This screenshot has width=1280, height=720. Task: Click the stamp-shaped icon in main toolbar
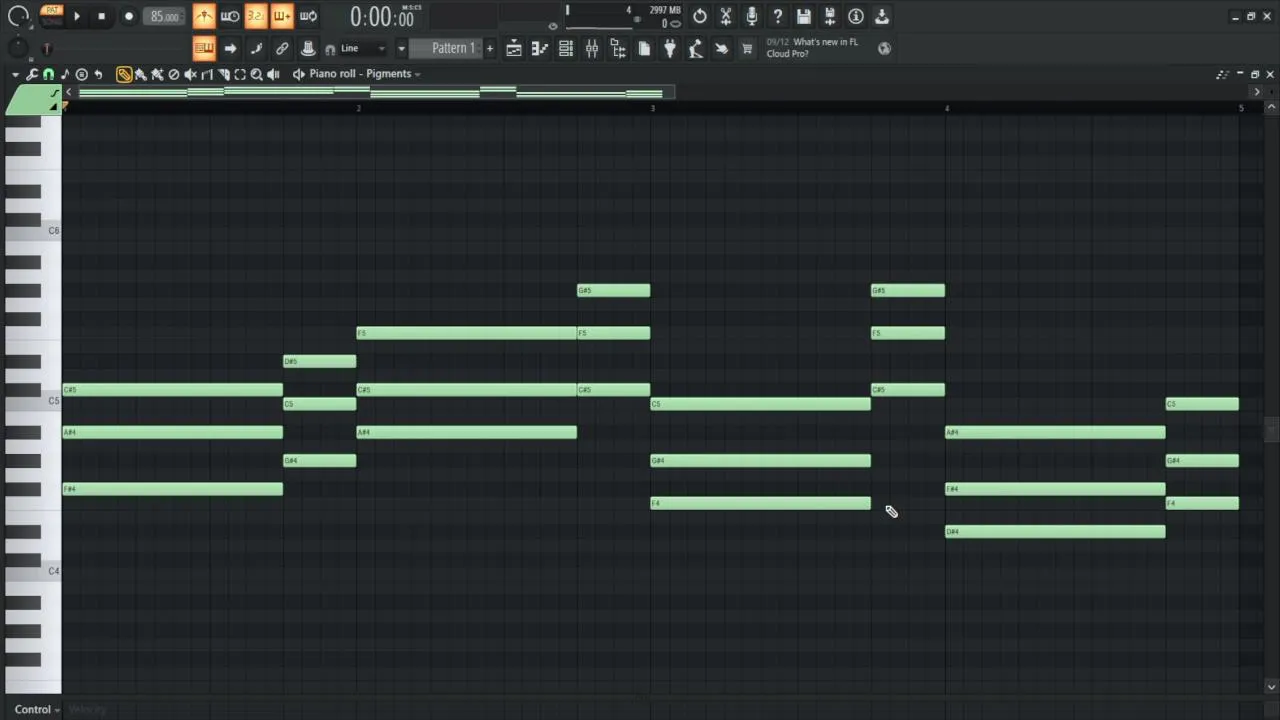[308, 48]
